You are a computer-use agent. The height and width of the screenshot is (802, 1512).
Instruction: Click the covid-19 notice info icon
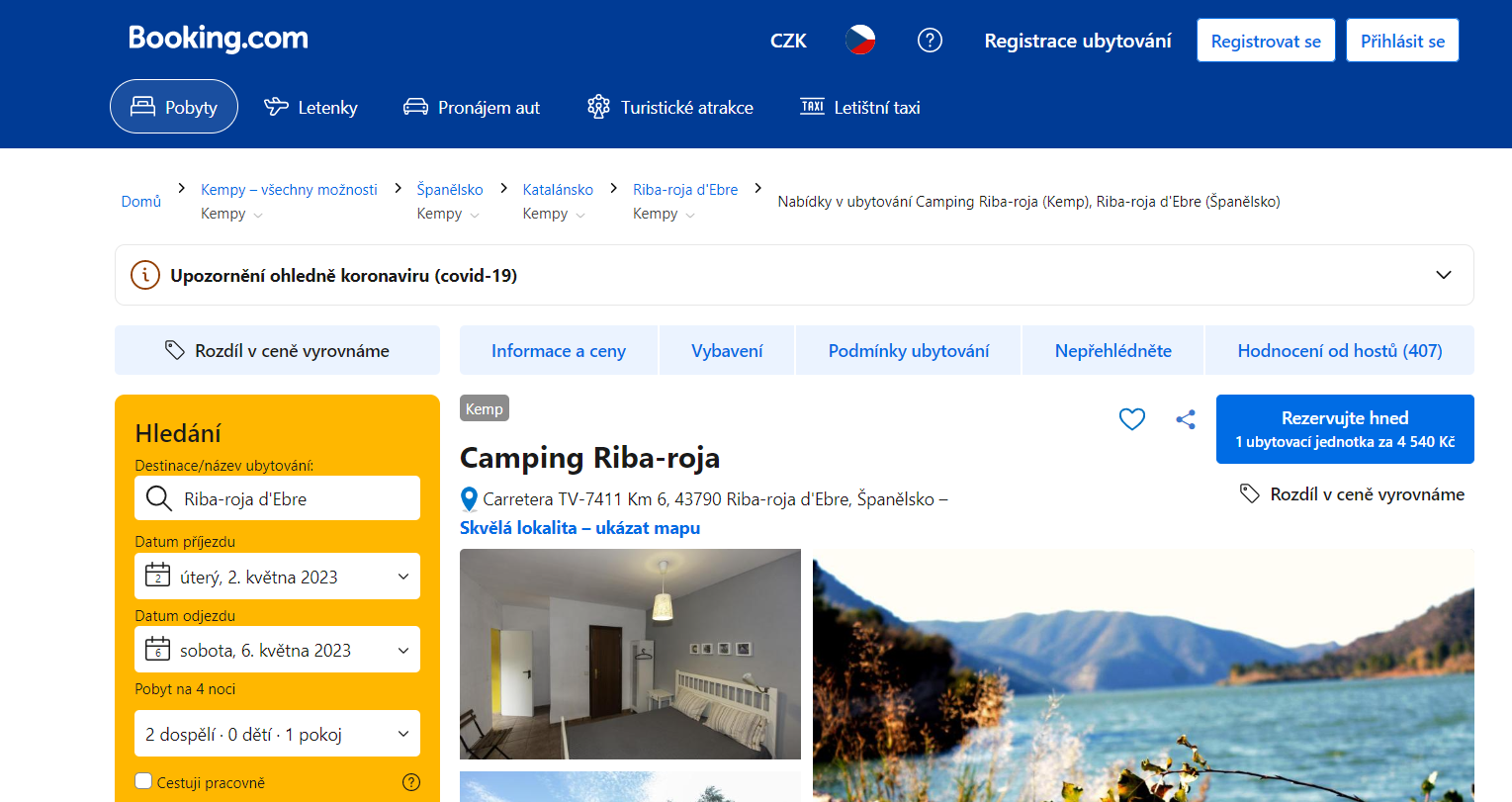[x=145, y=275]
